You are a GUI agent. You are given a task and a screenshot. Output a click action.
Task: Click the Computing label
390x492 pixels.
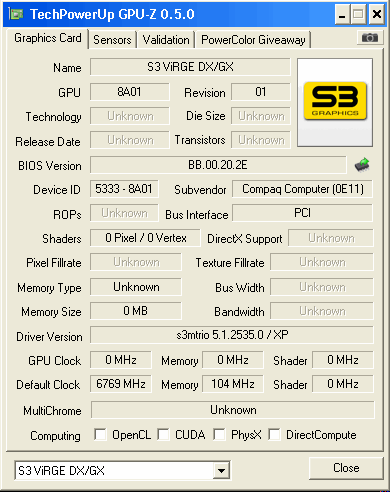(55, 436)
